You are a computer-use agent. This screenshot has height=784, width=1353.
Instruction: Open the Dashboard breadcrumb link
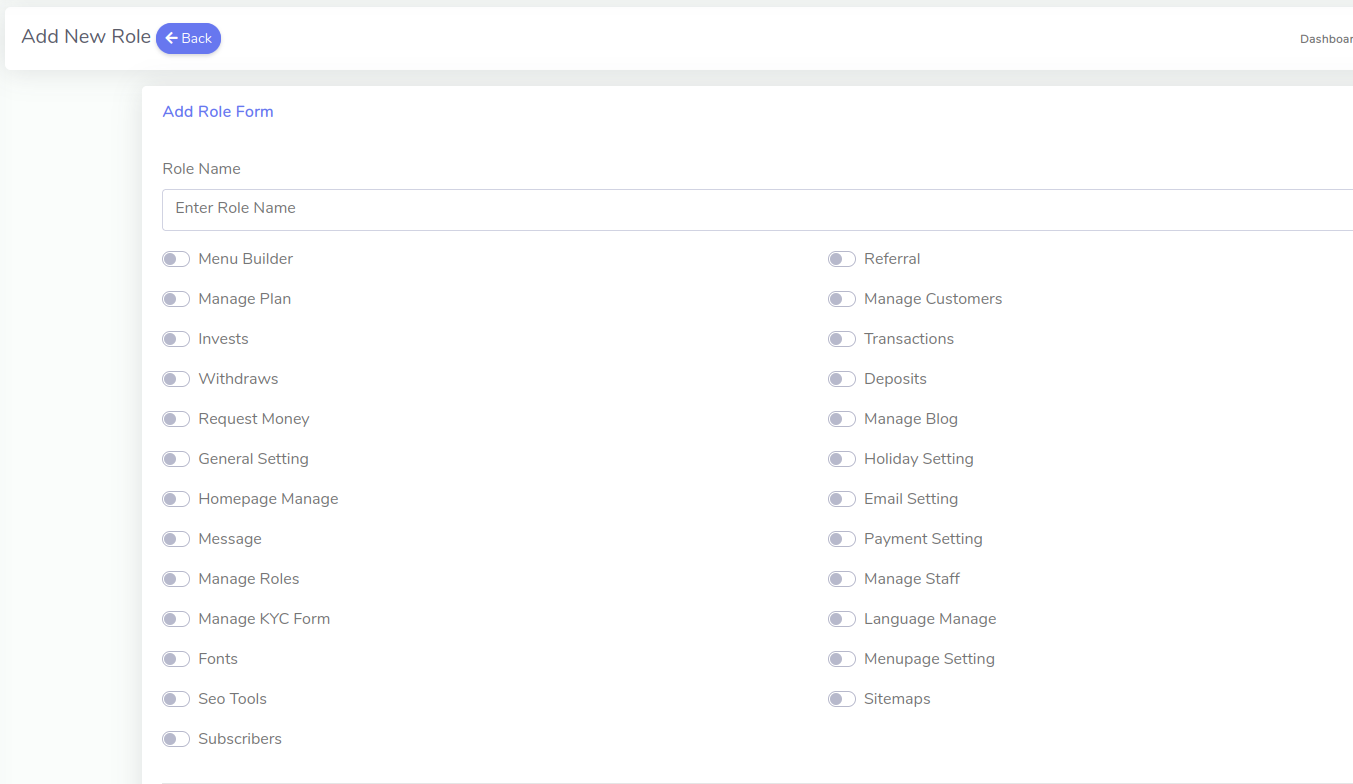coord(1325,39)
